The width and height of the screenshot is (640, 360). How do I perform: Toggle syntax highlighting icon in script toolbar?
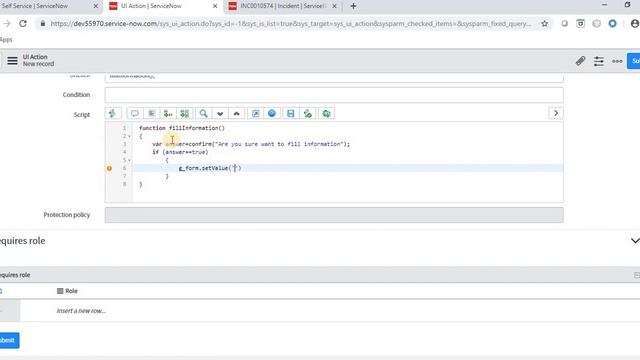(x=113, y=113)
